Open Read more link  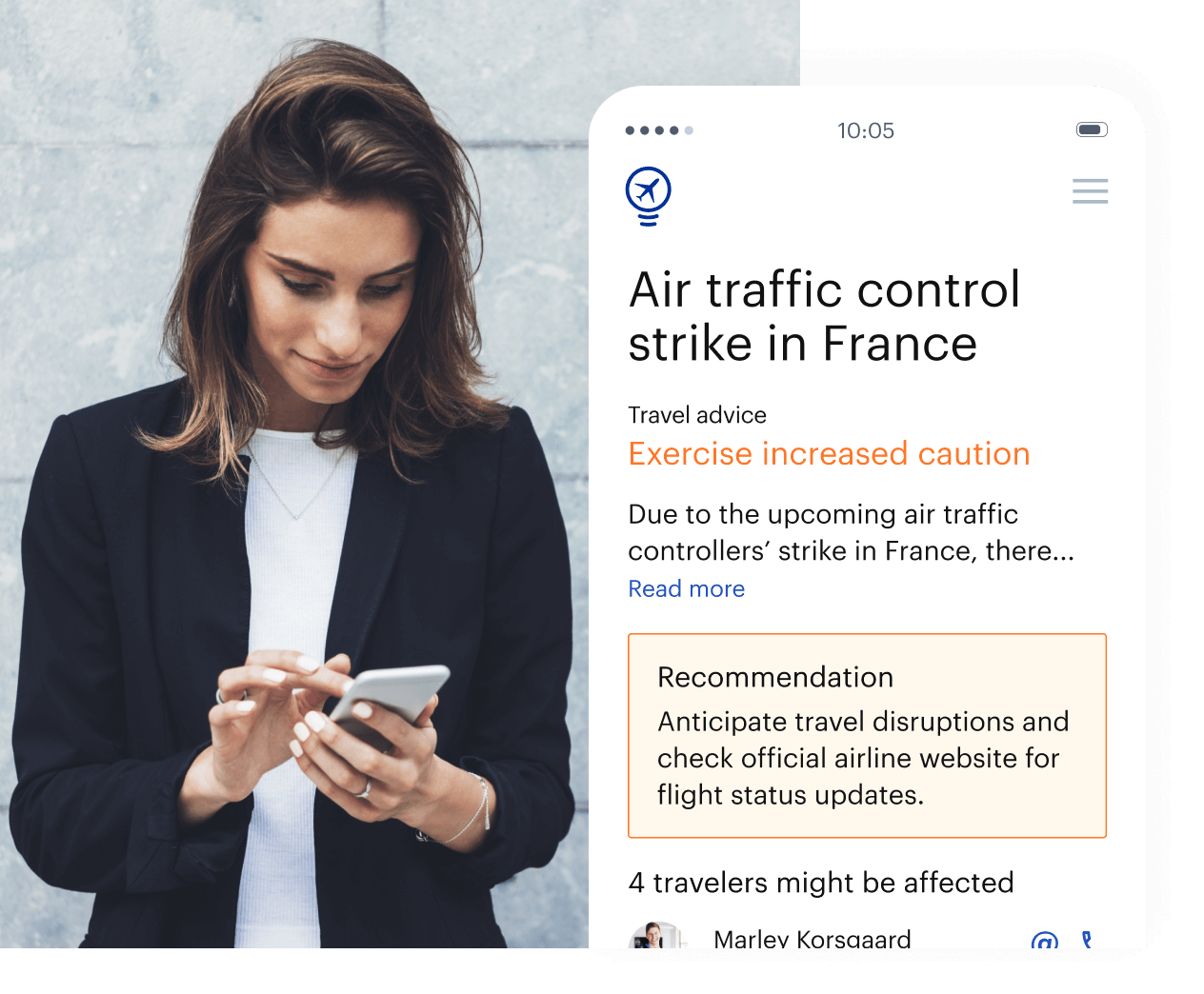687,588
